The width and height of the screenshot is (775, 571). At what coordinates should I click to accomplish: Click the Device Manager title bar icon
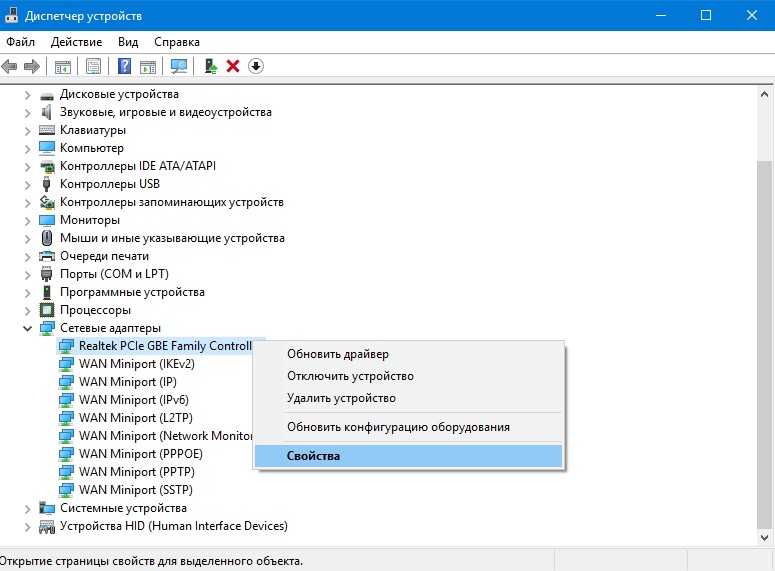11,15
